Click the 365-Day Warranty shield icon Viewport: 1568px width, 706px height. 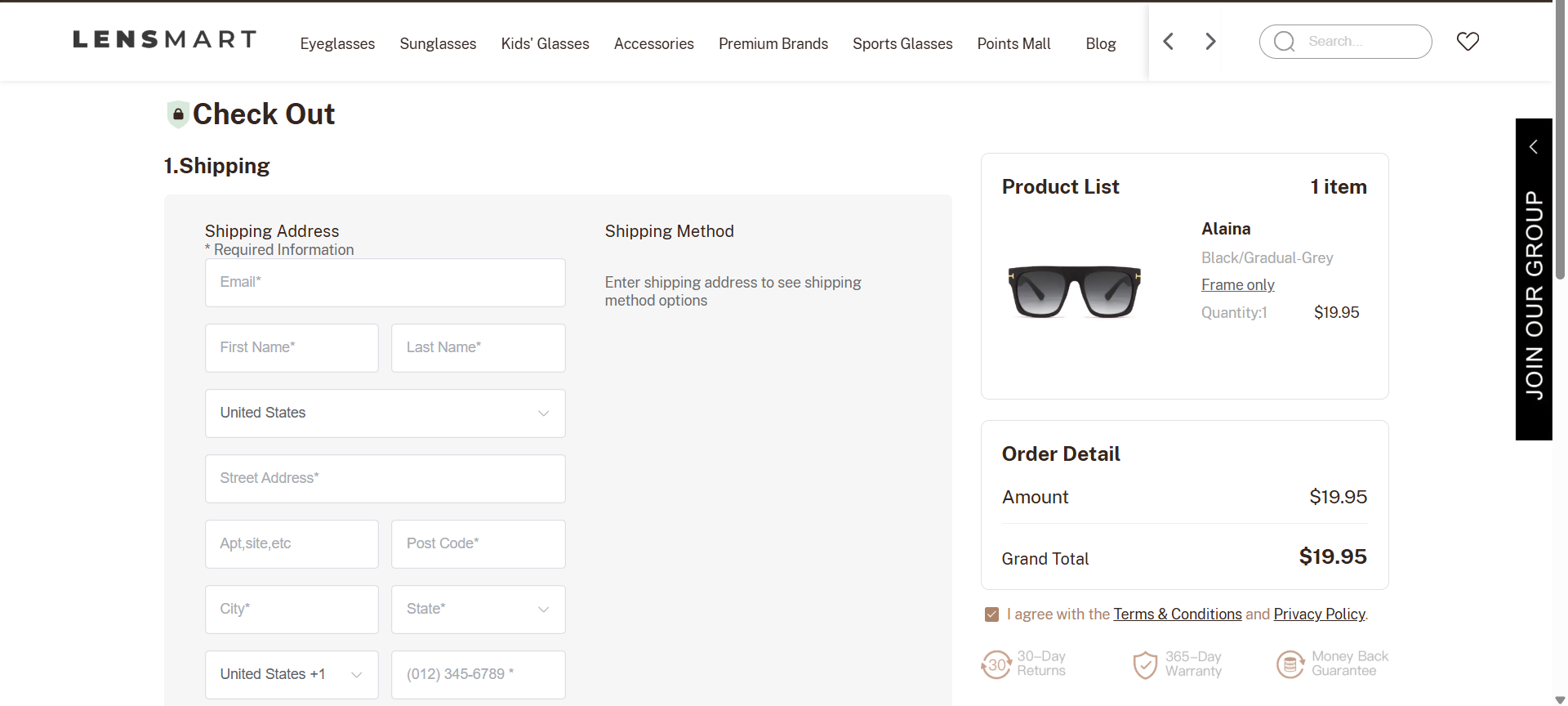pyautogui.click(x=1145, y=664)
